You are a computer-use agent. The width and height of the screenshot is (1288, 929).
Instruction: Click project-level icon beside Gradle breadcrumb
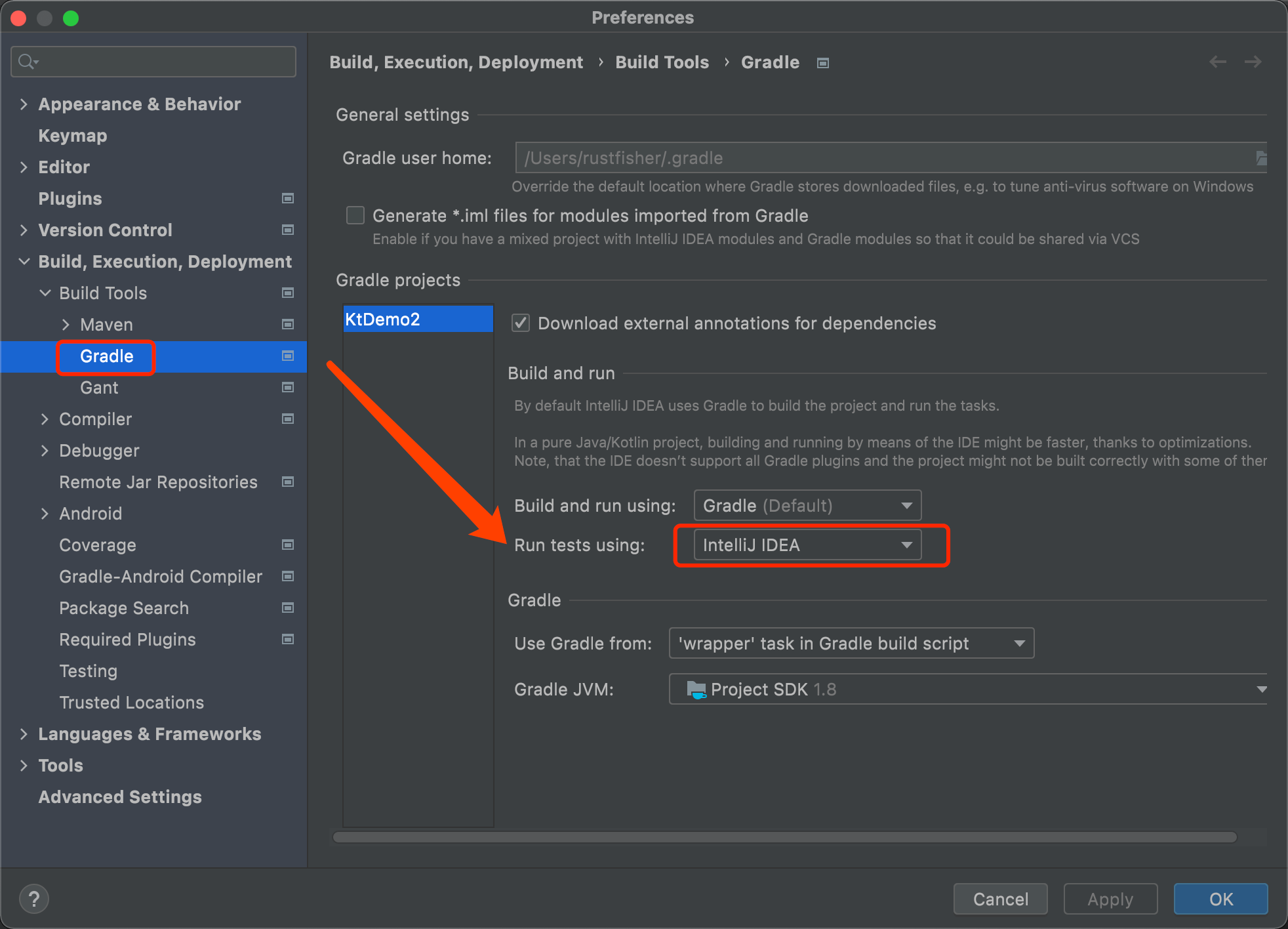click(x=823, y=63)
